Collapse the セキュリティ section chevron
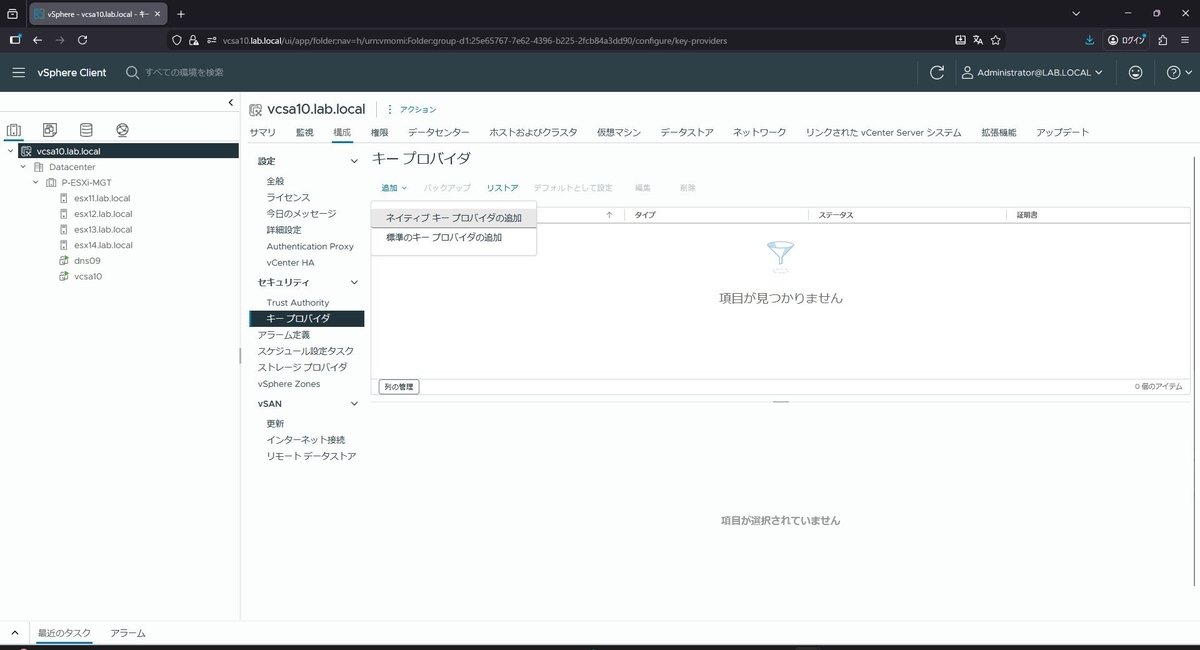Viewport: 1200px width, 650px height. (353, 283)
